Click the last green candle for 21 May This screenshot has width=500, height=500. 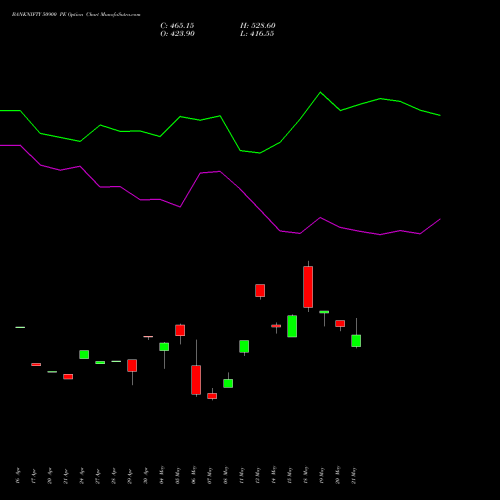click(x=356, y=341)
